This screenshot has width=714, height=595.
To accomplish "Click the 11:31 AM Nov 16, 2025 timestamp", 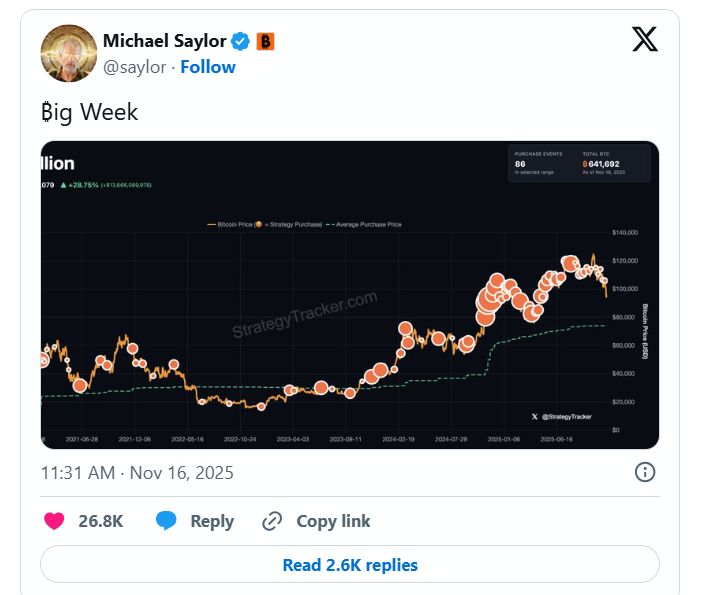I will 137,472.
